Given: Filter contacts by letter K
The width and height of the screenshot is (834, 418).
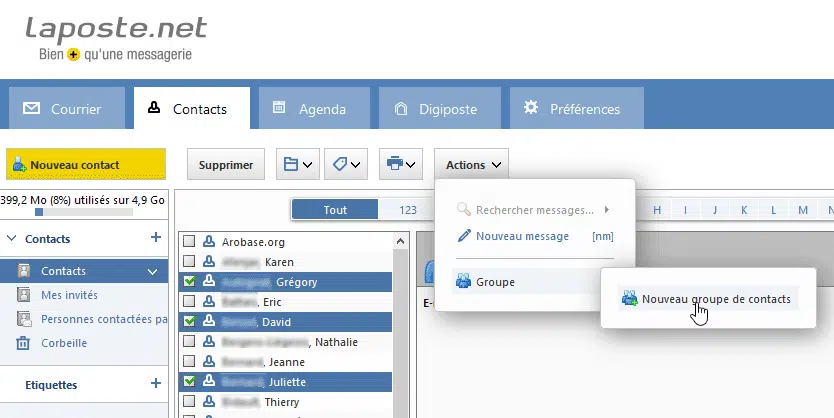Looking at the screenshot, I should coord(744,210).
